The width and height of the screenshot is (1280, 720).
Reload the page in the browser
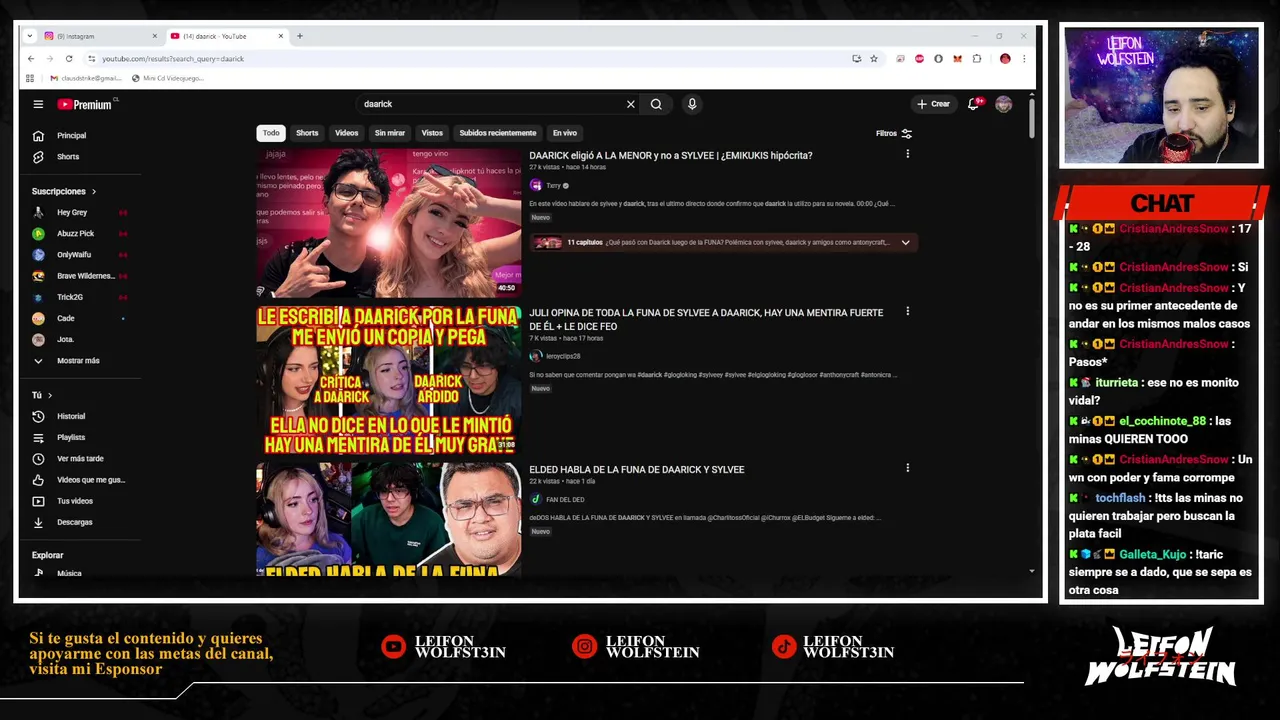tap(69, 59)
